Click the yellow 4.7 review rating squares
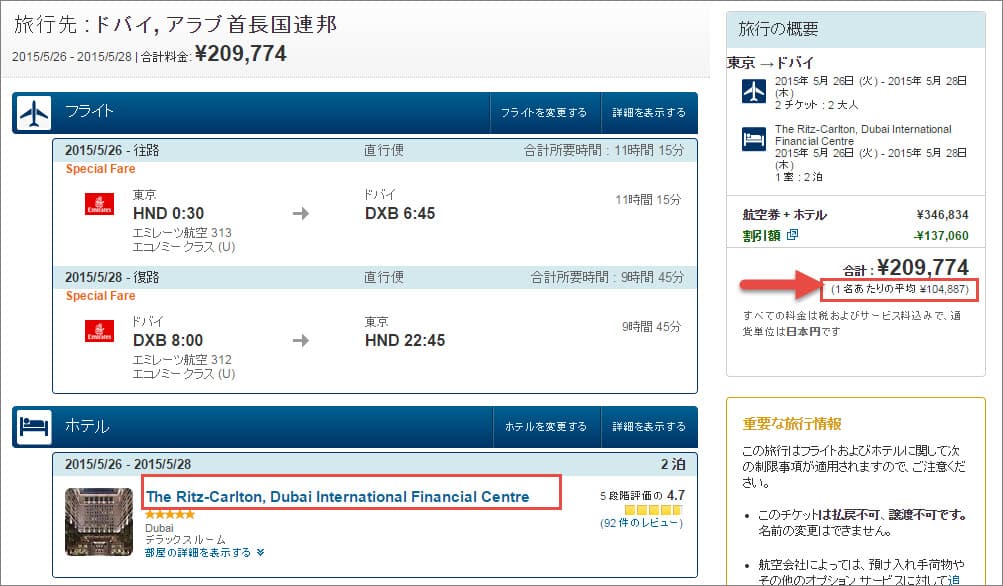 coord(653,510)
